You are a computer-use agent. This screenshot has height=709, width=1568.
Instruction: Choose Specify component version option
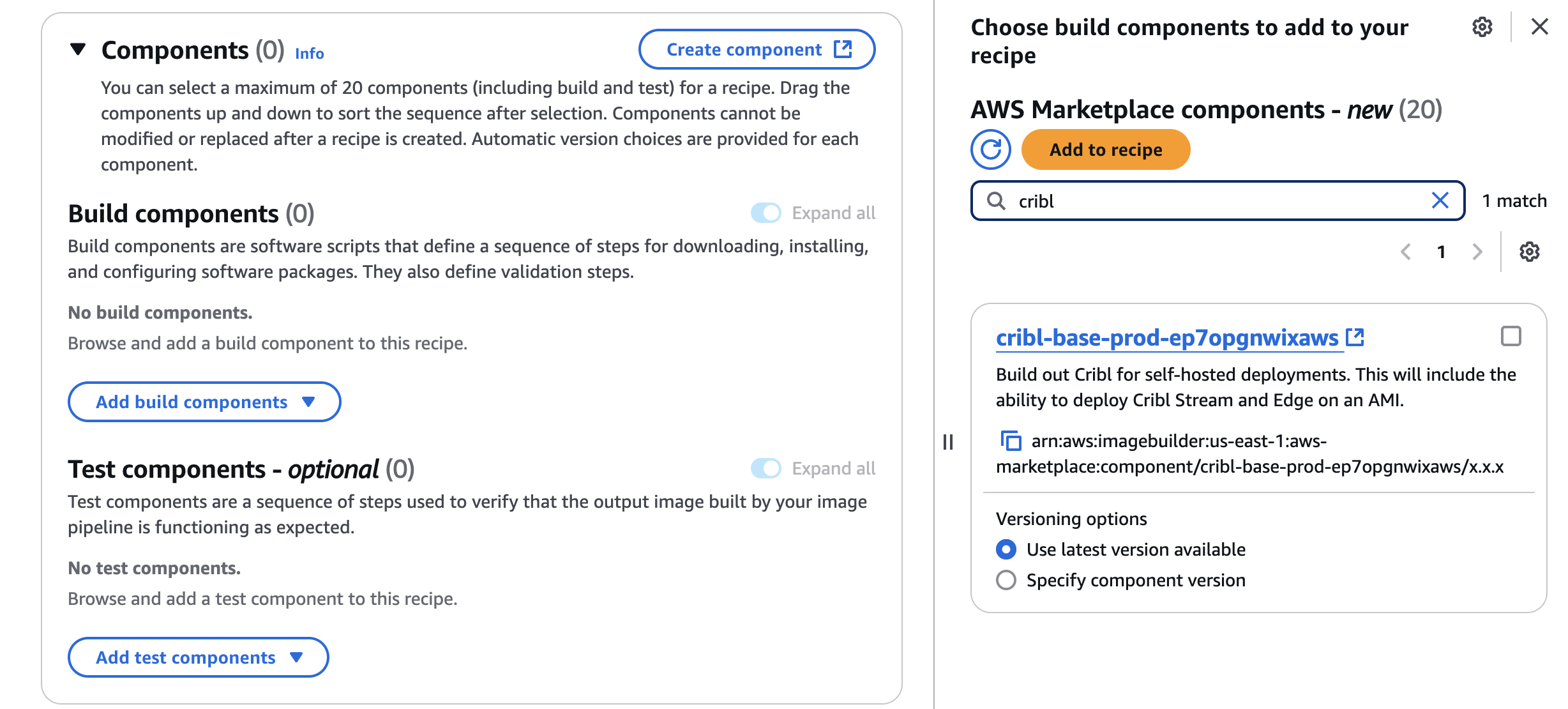click(x=1006, y=580)
